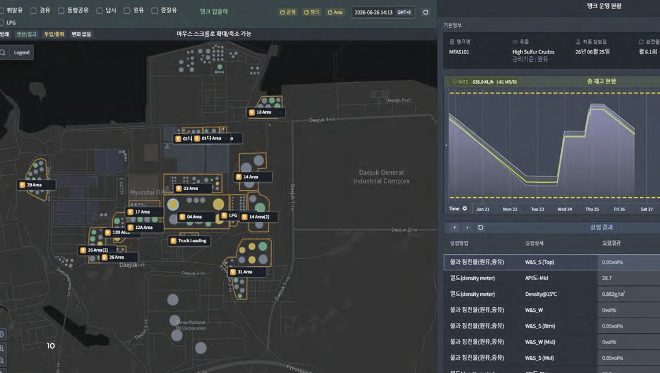
Task: Click the green 탱크 입출하 link
Action: [x=214, y=11]
